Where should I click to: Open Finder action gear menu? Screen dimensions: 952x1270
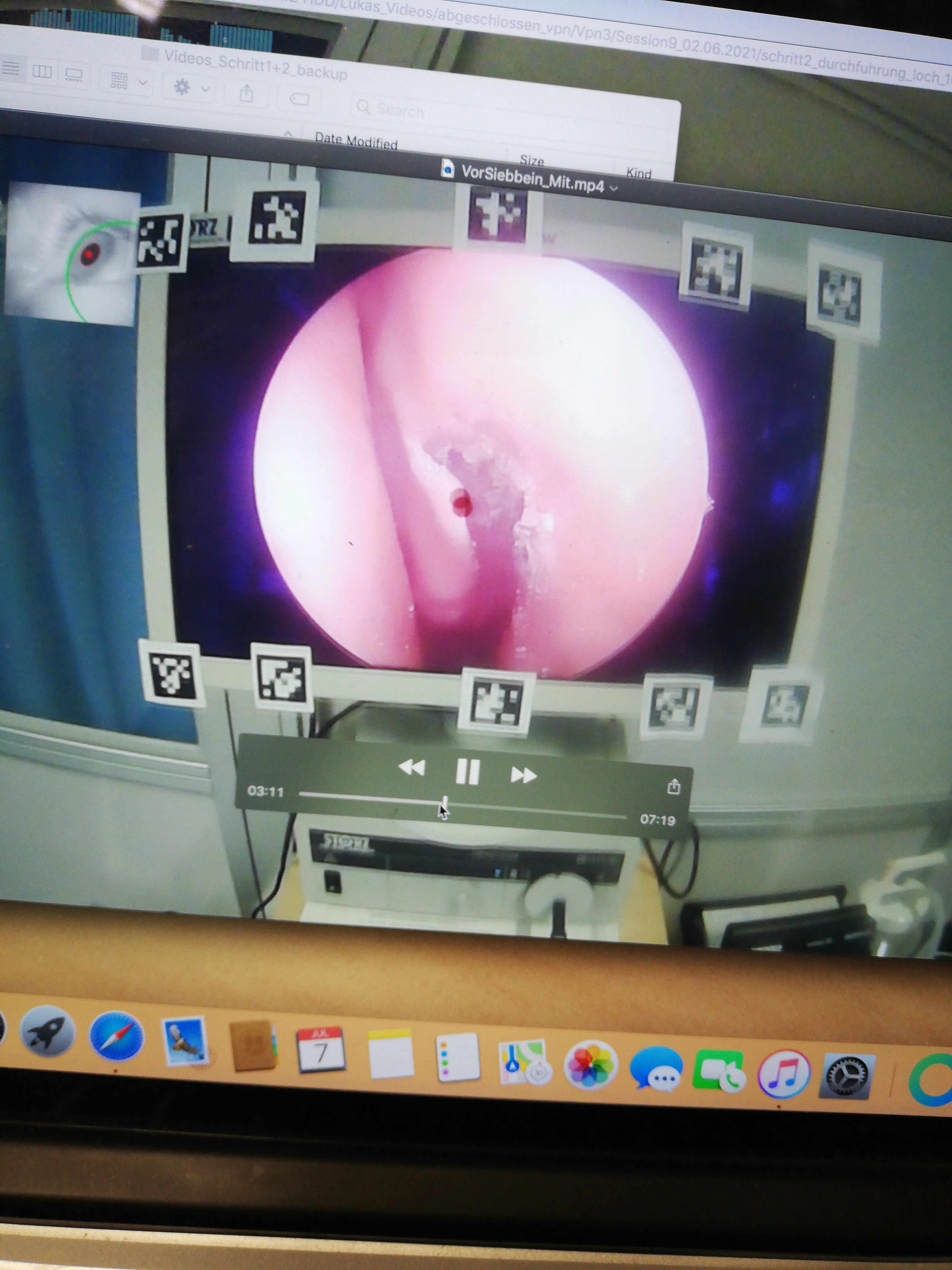pyautogui.click(x=191, y=87)
